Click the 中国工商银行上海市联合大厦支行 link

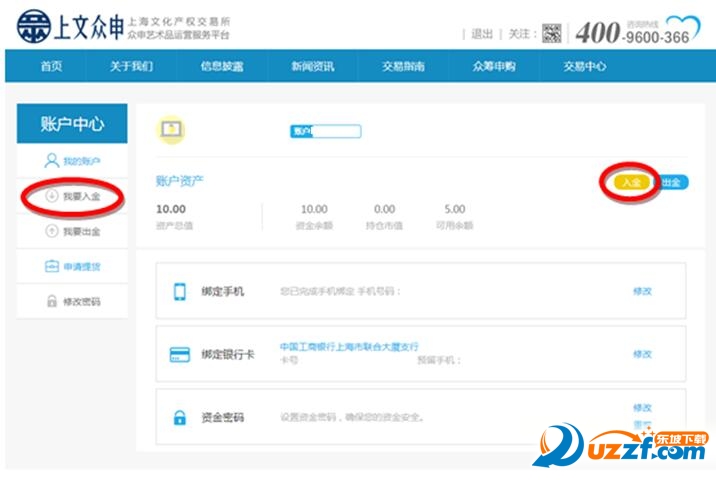coord(349,347)
